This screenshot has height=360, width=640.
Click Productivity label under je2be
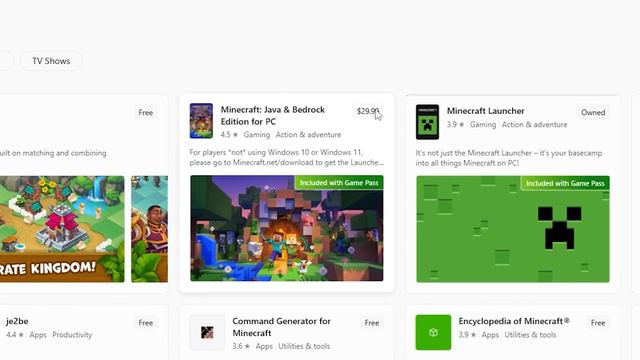[72, 335]
